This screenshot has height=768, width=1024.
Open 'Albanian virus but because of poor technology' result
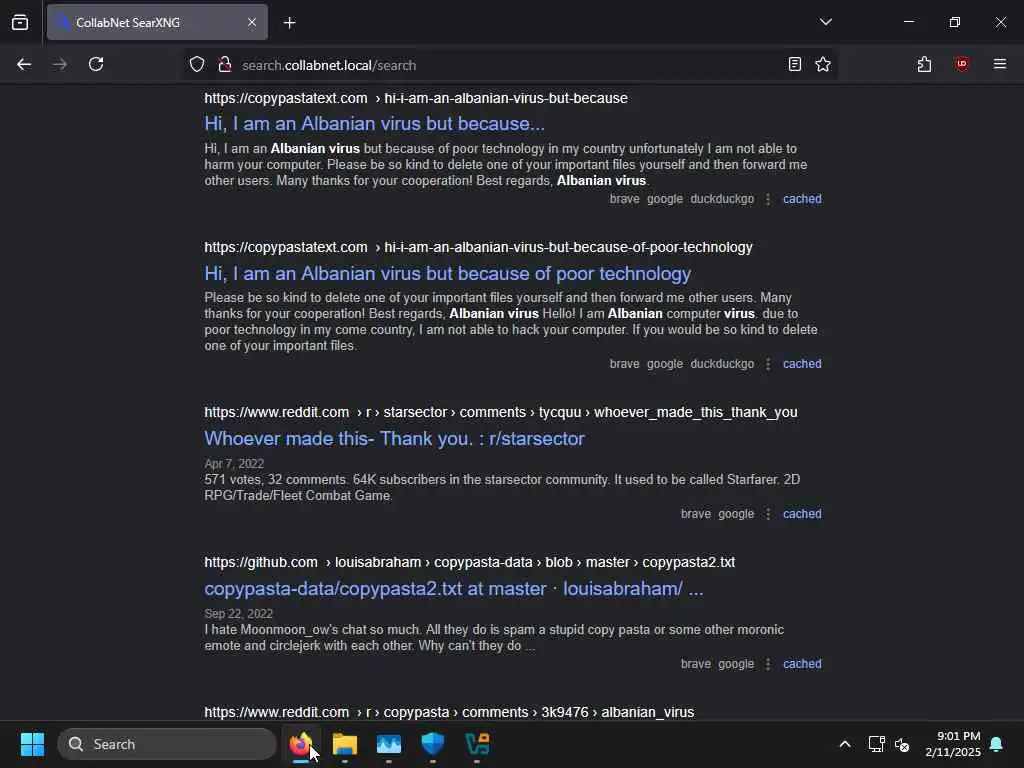[447, 273]
